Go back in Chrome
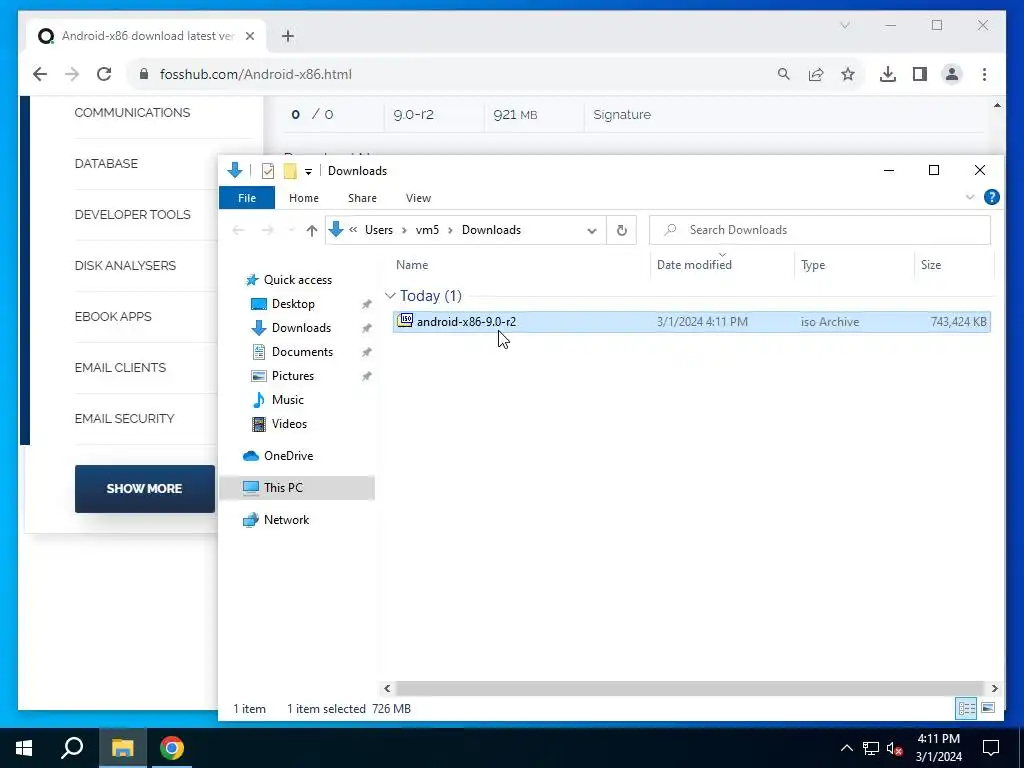This screenshot has height=768, width=1024. pos(40,74)
